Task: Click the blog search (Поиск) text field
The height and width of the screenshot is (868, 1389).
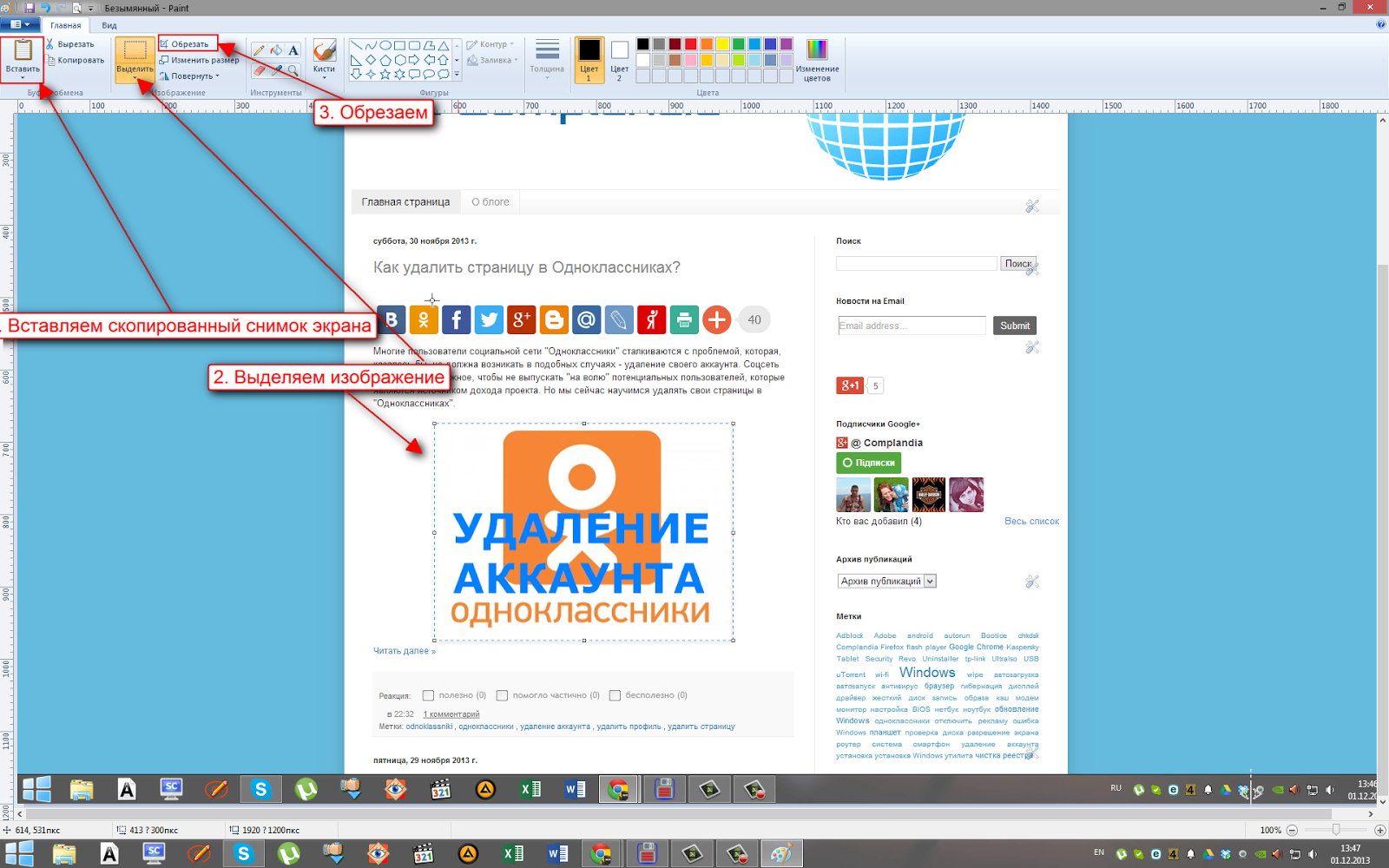Action: pyautogui.click(x=917, y=263)
